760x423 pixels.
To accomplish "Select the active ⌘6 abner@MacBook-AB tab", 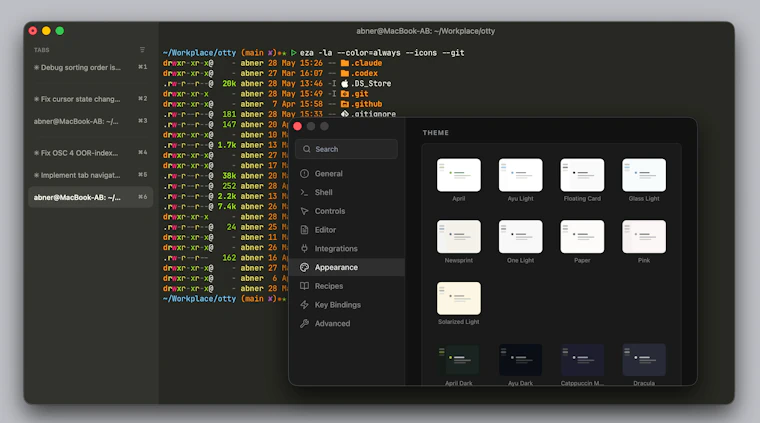I will (x=91, y=197).
